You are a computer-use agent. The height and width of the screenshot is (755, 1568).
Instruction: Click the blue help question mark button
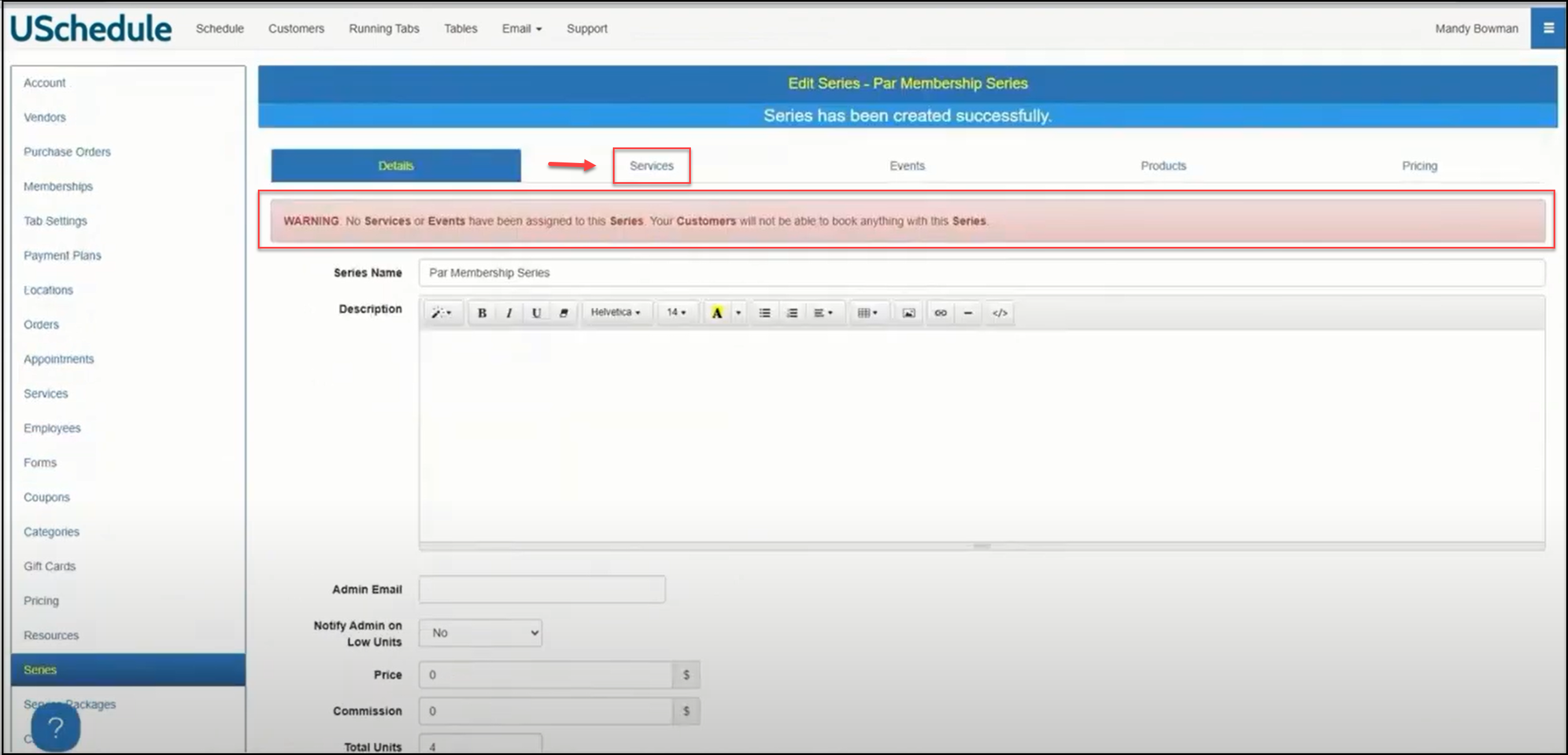click(x=56, y=727)
